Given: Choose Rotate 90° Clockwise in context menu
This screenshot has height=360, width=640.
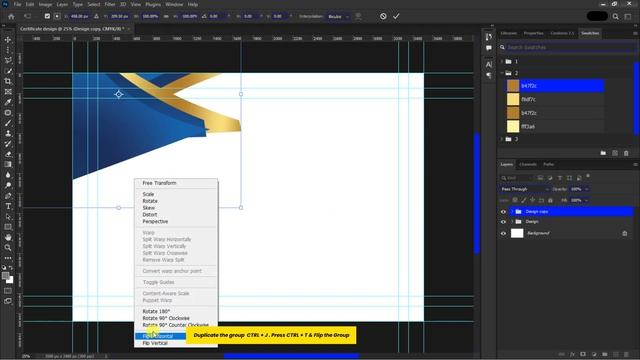Looking at the screenshot, I should [x=176, y=318].
